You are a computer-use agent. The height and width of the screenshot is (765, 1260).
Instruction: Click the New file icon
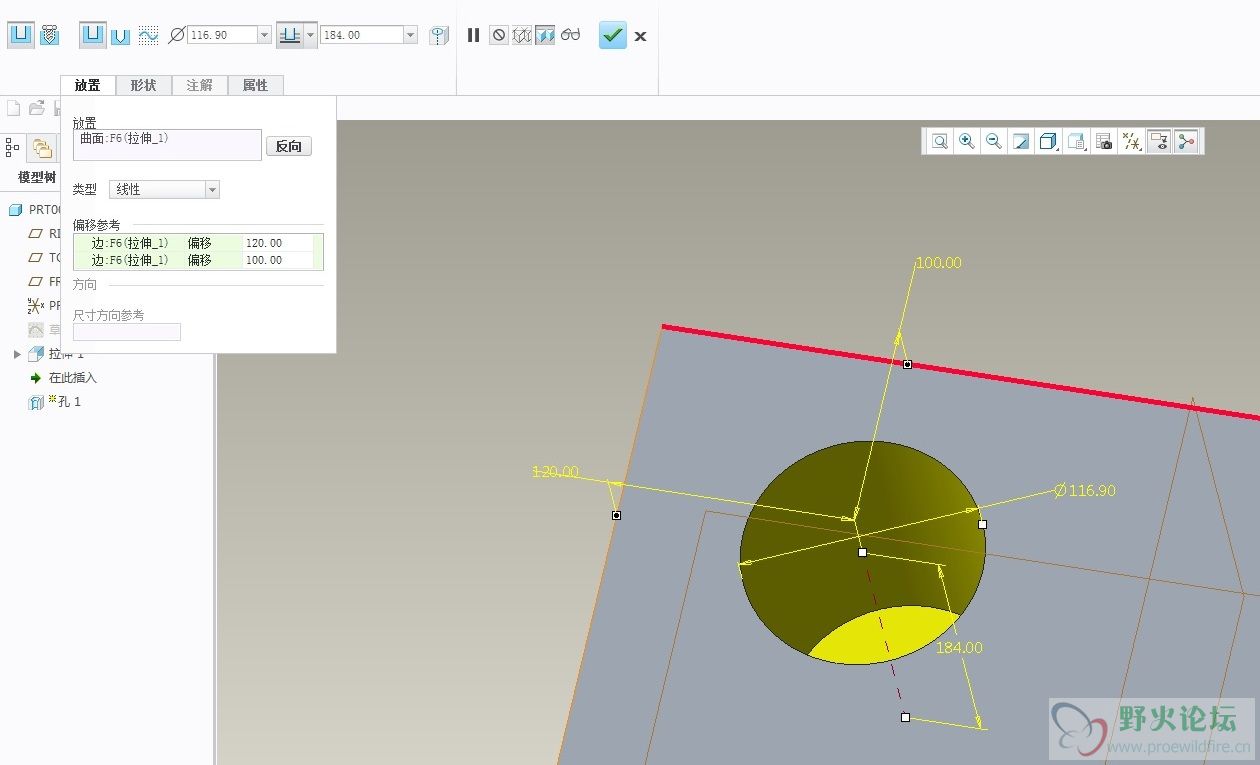14,108
